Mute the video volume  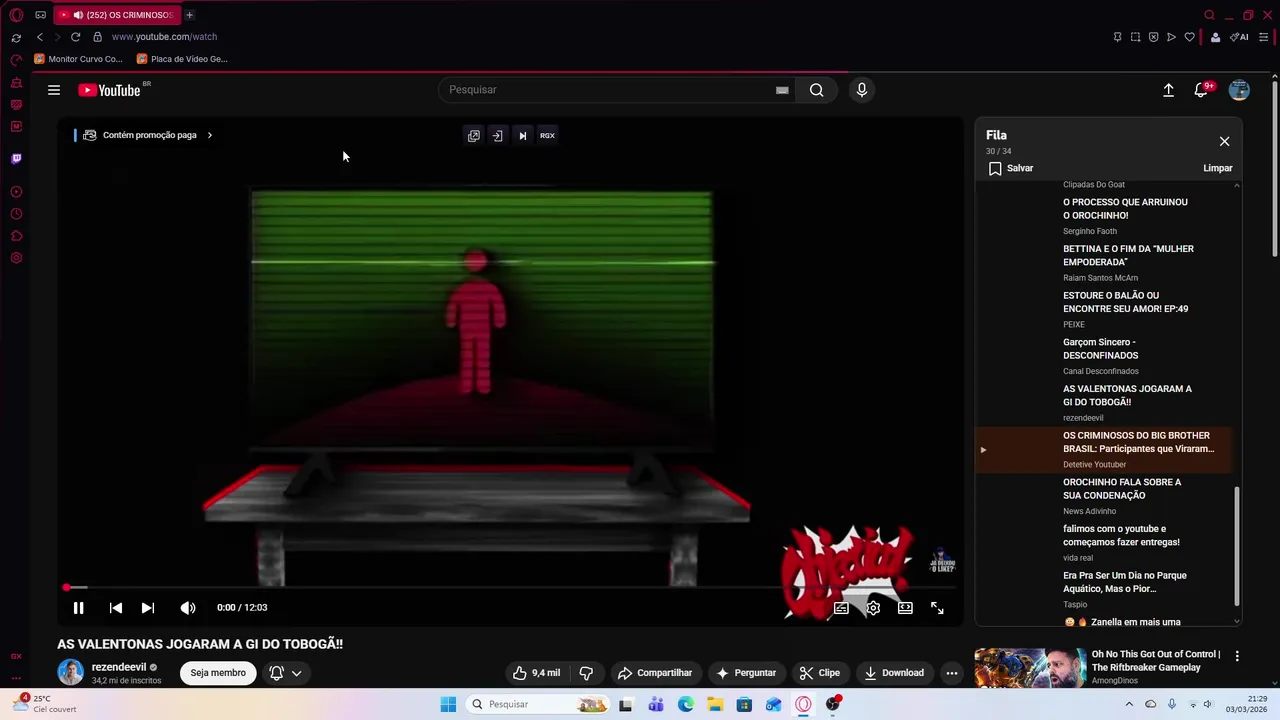click(x=187, y=607)
